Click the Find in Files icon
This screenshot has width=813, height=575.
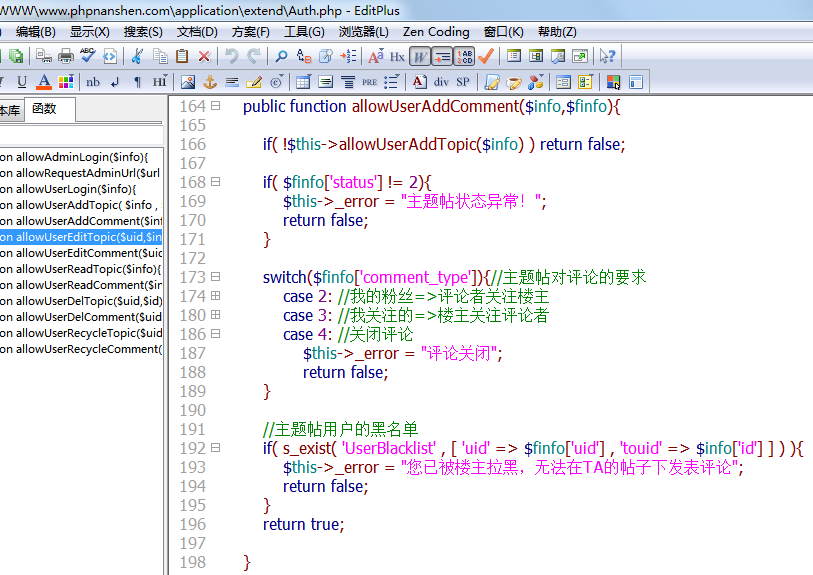click(x=326, y=56)
